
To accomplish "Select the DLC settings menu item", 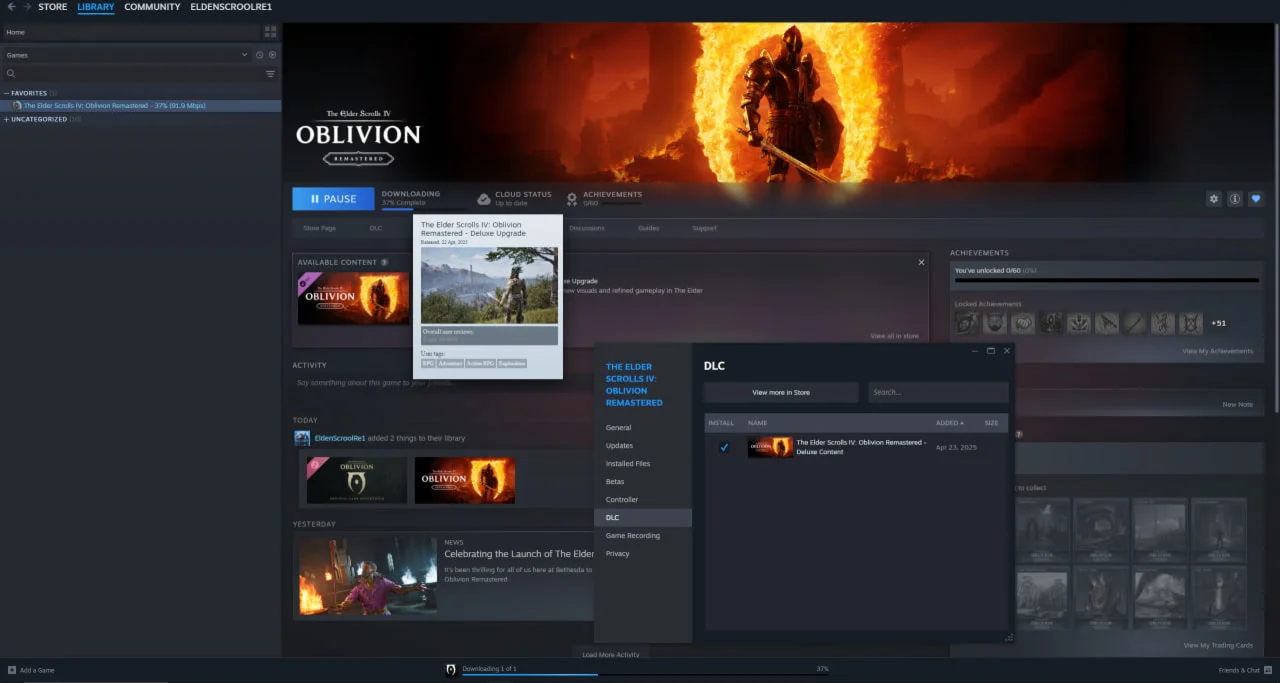I will 613,517.
